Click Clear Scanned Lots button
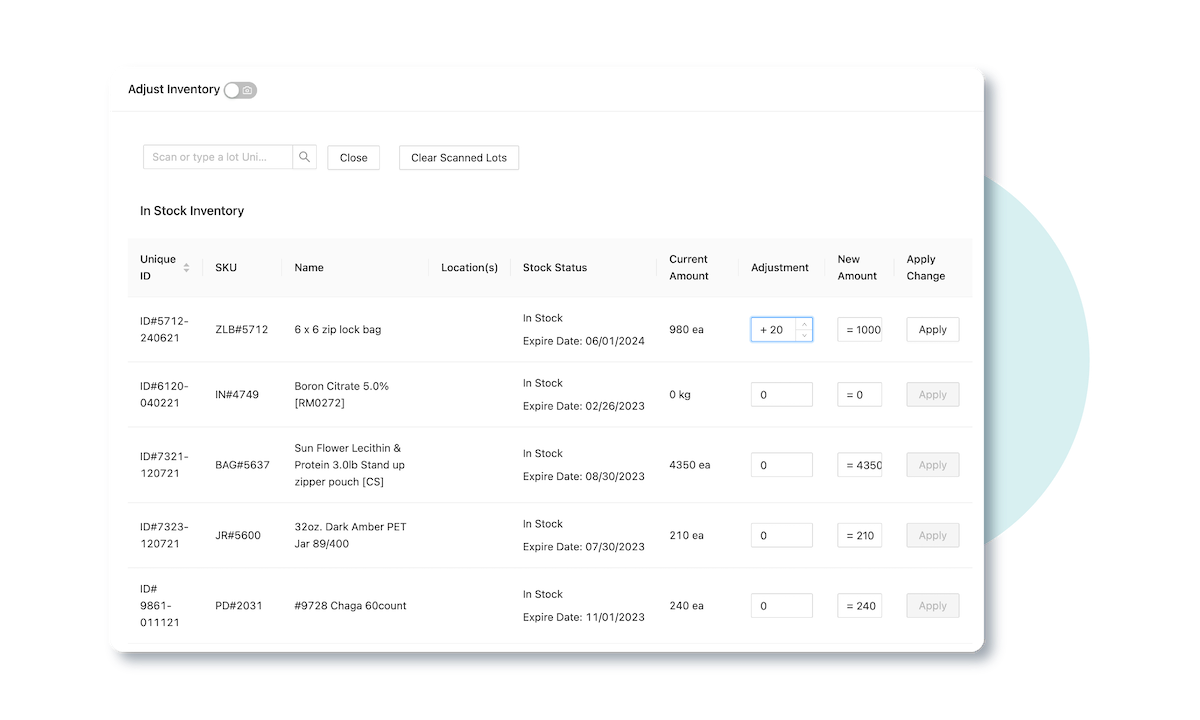The height and width of the screenshot is (720, 1200). click(x=459, y=158)
